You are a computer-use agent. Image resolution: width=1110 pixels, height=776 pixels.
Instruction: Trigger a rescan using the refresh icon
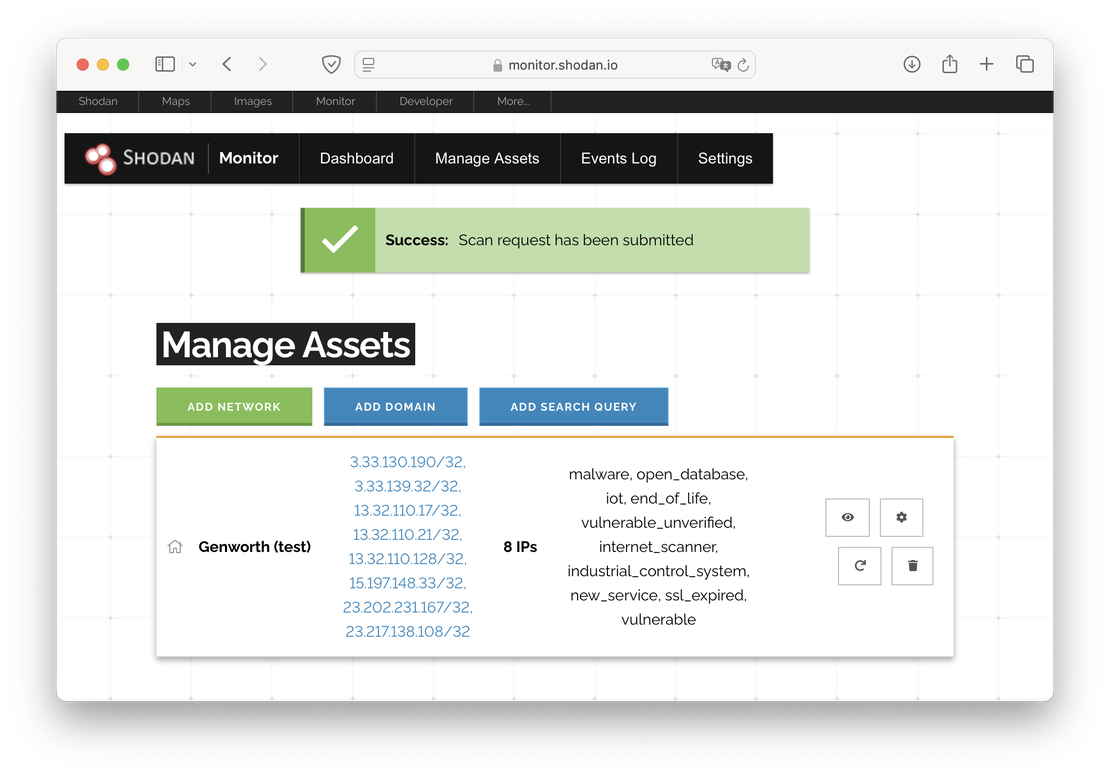point(859,566)
